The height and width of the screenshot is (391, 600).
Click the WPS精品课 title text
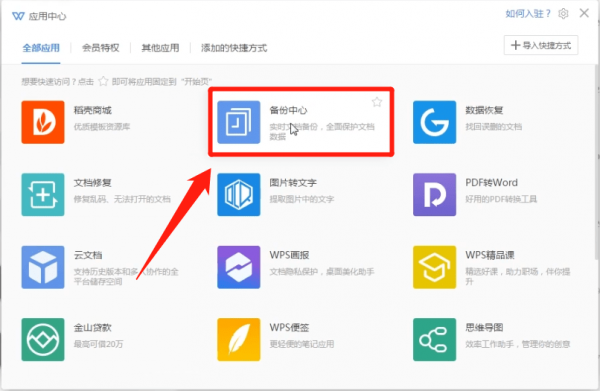point(490,255)
